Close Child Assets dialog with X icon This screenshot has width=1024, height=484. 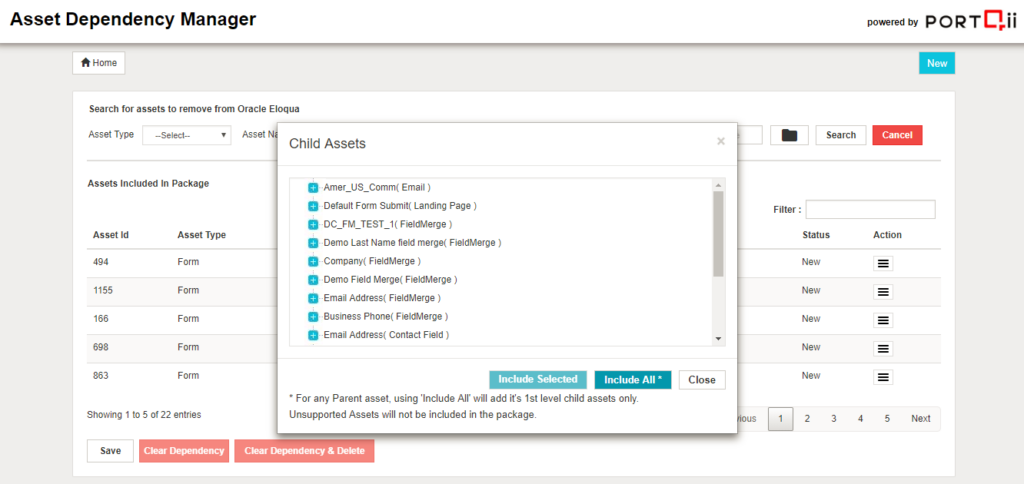[720, 142]
